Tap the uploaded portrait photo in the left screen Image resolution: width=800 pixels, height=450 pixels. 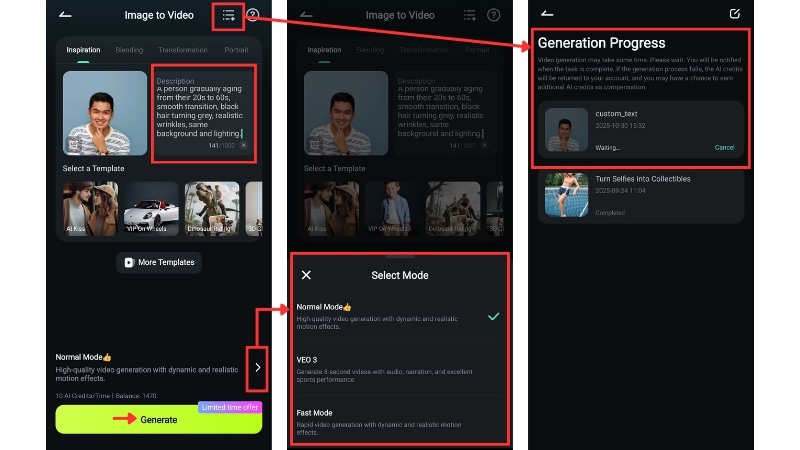[x=105, y=113]
